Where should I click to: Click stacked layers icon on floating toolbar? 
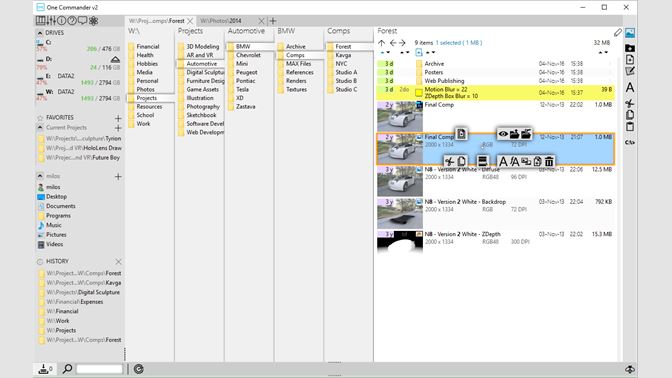[482, 162]
